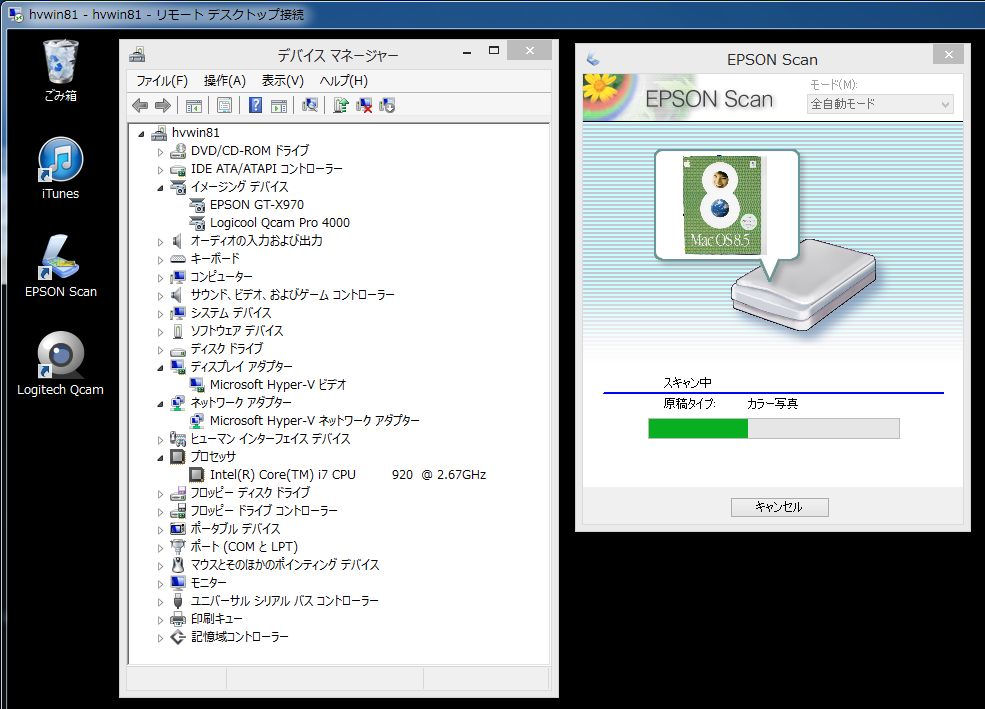
Task: Collapse ネットワーク アダプター category
Action: pyautogui.click(x=160, y=404)
